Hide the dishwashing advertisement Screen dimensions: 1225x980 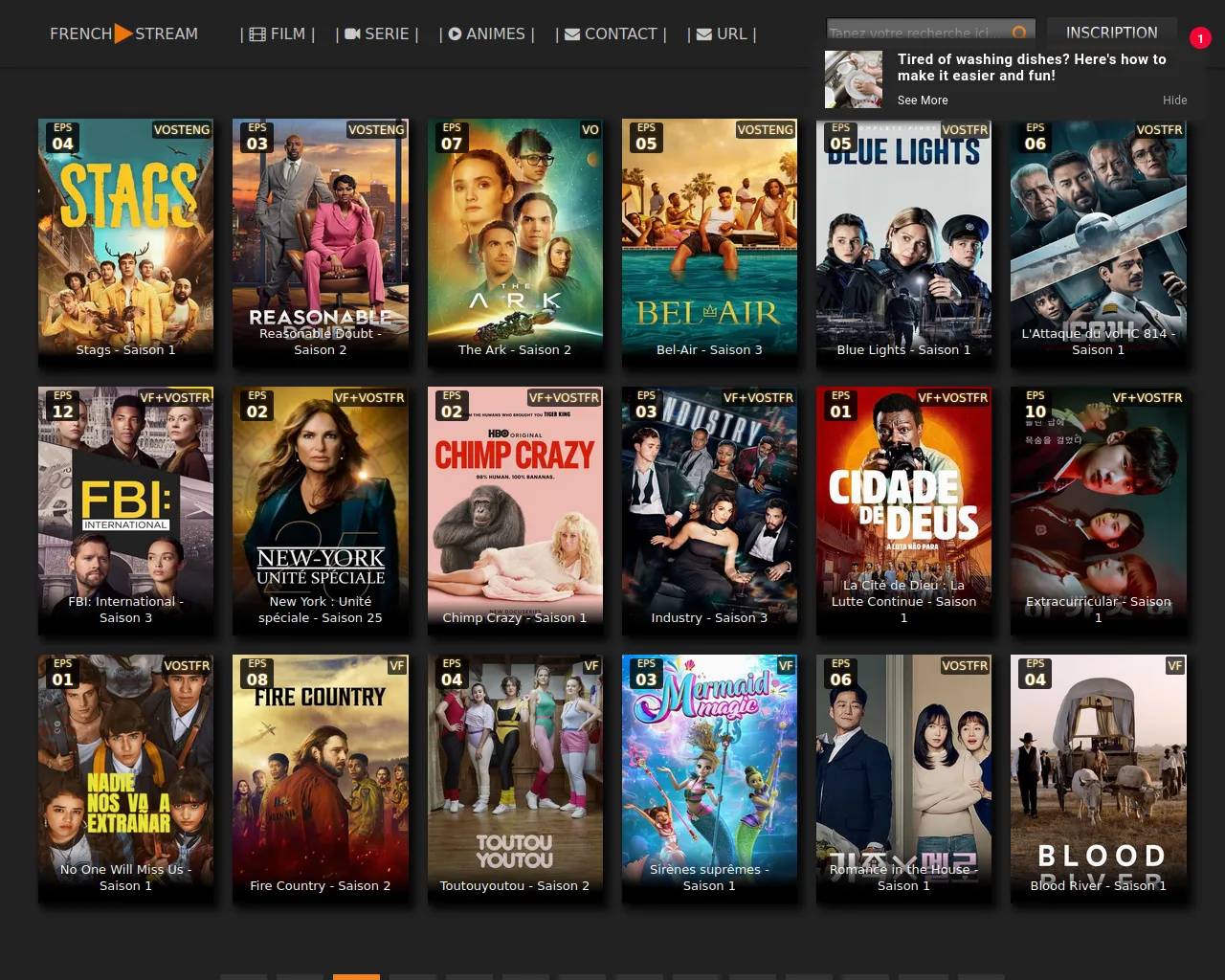[1175, 100]
